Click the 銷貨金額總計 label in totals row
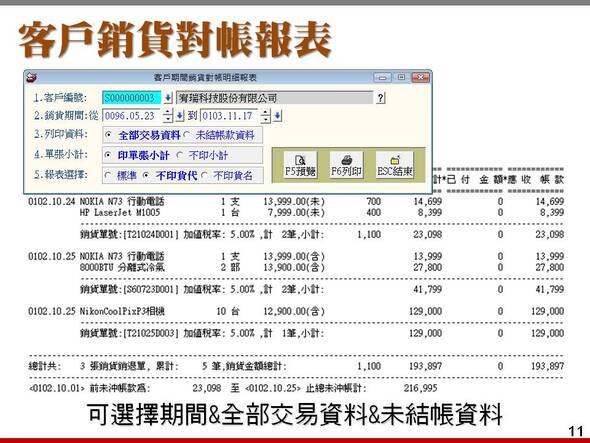 255,366
